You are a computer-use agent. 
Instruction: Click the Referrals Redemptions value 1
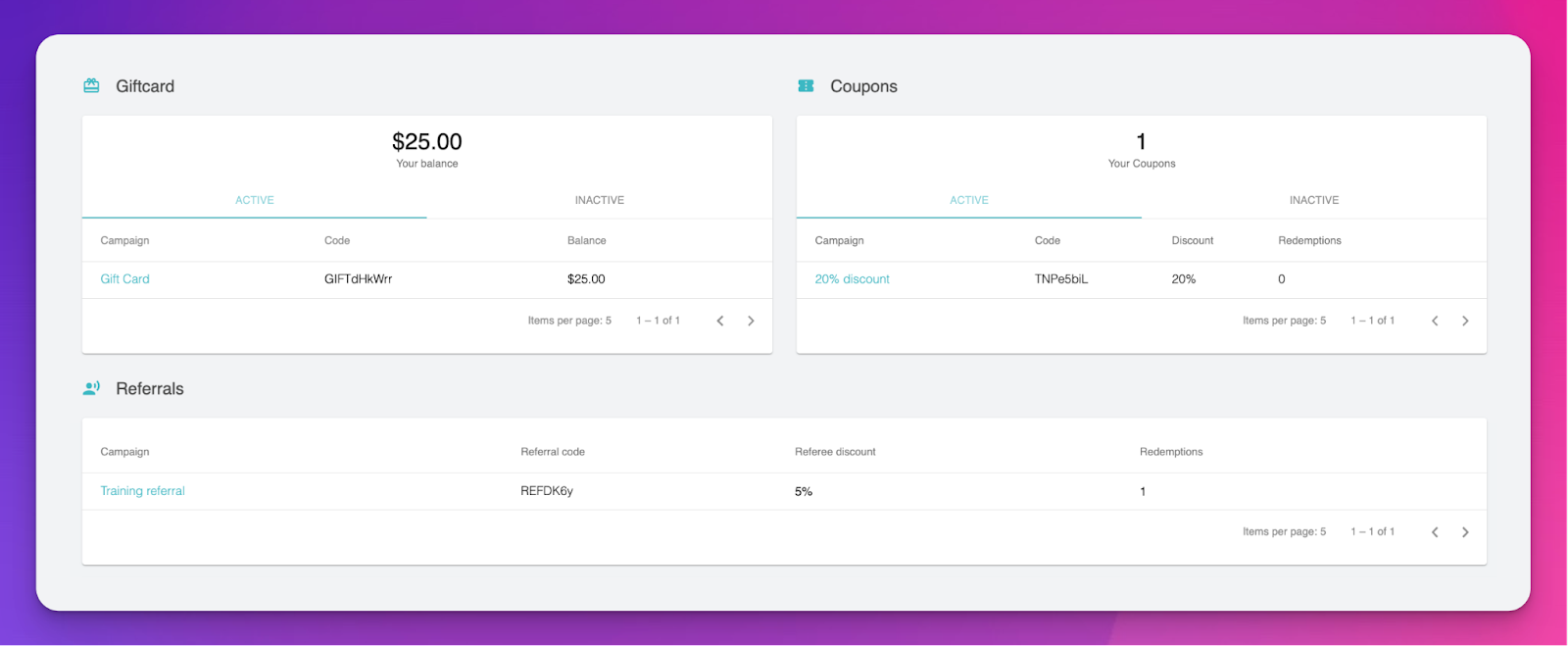point(1143,492)
